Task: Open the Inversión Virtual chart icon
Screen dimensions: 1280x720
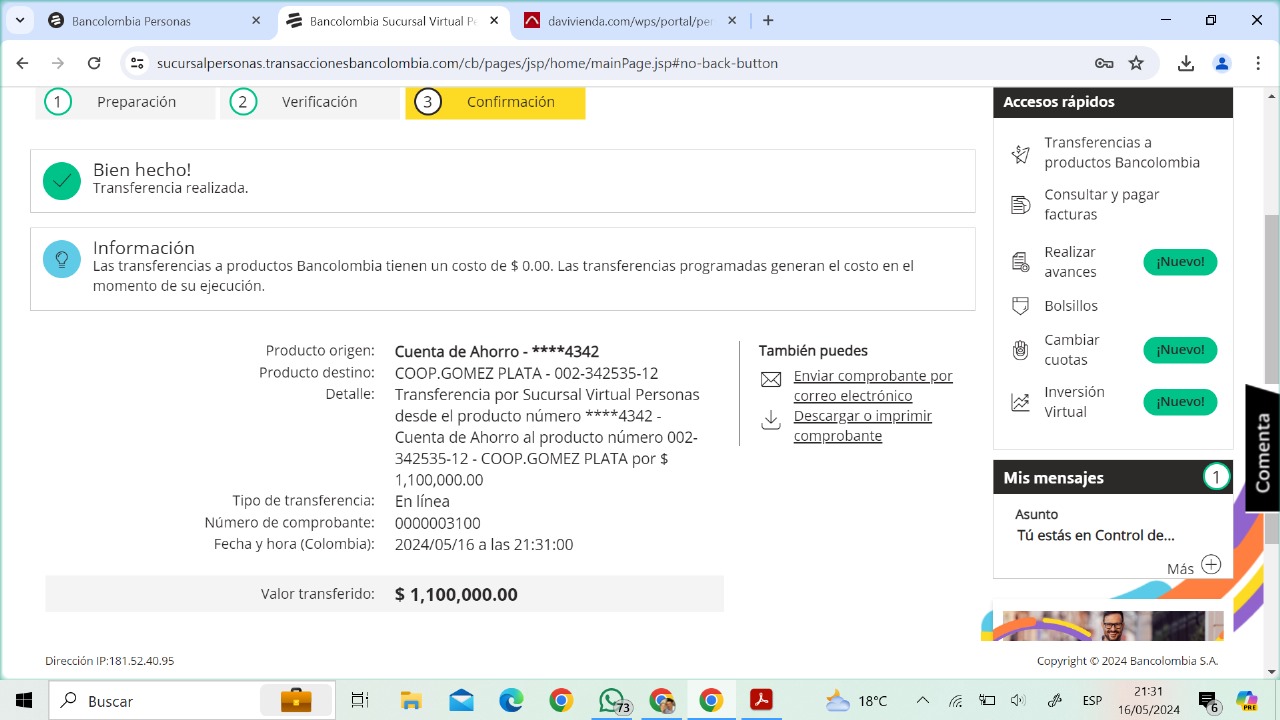Action: [1020, 402]
